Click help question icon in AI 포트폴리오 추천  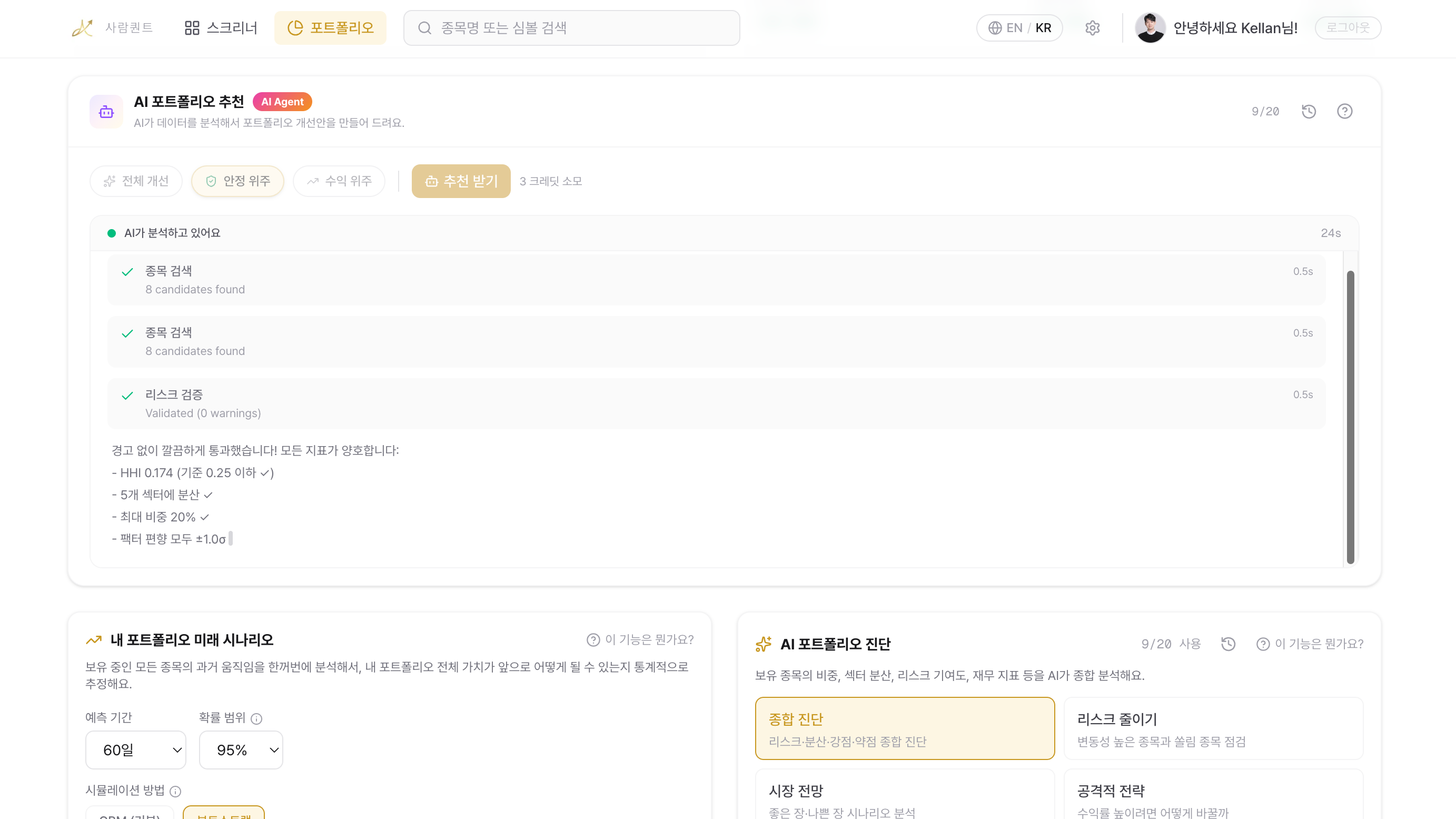pyautogui.click(x=1344, y=111)
